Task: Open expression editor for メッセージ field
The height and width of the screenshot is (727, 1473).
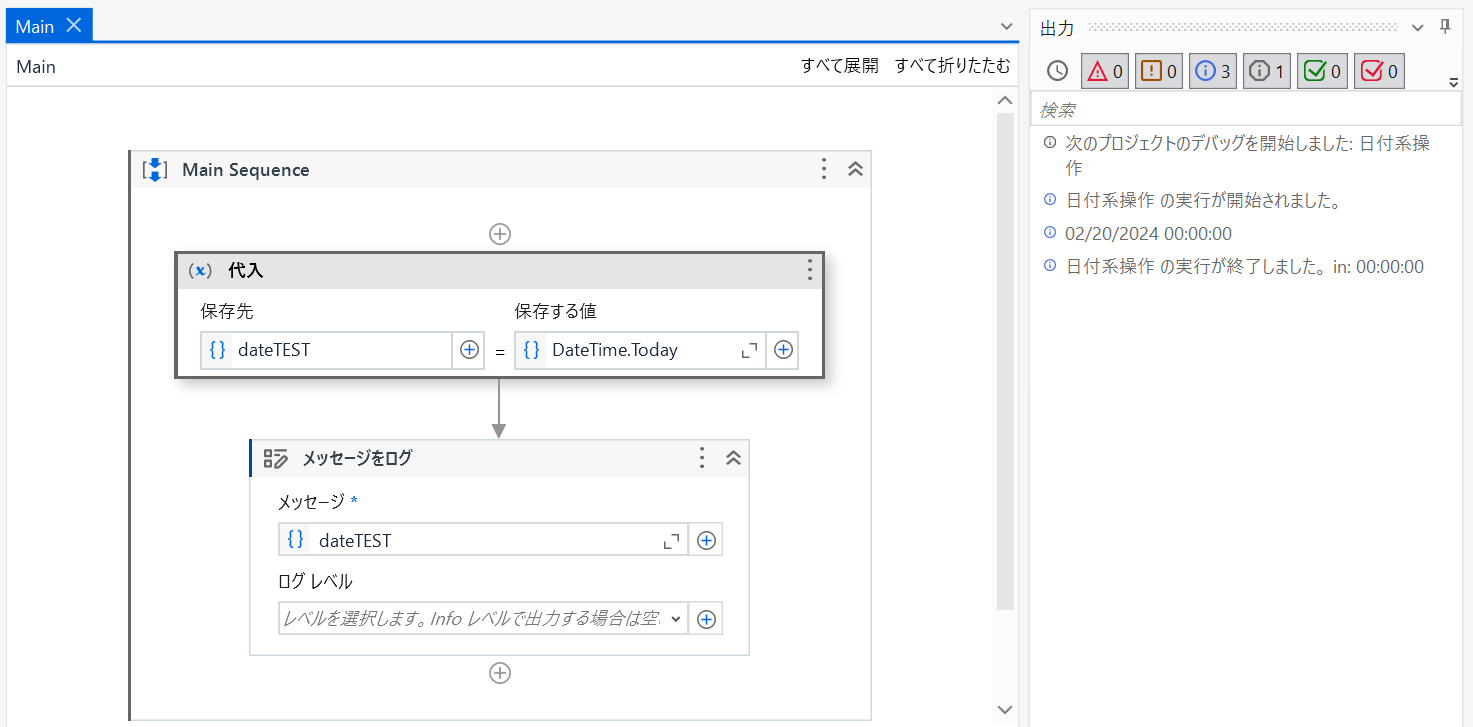Action: (672, 541)
